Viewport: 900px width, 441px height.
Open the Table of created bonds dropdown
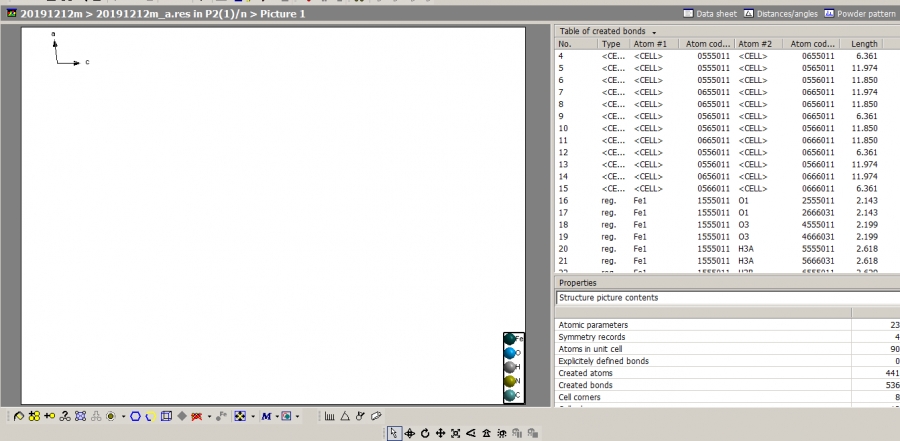coord(653,32)
